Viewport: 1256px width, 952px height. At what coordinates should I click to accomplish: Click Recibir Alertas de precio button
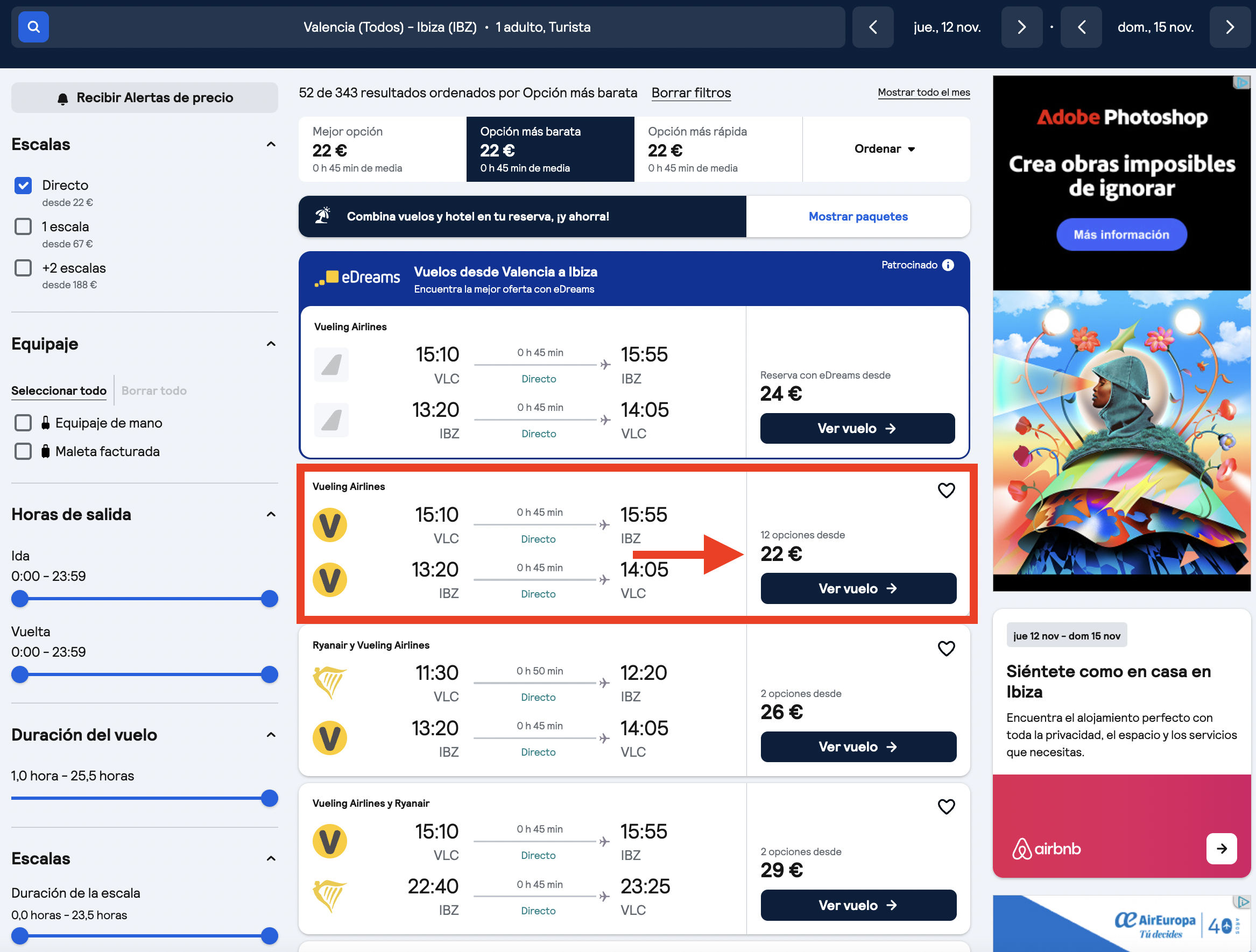coord(145,98)
